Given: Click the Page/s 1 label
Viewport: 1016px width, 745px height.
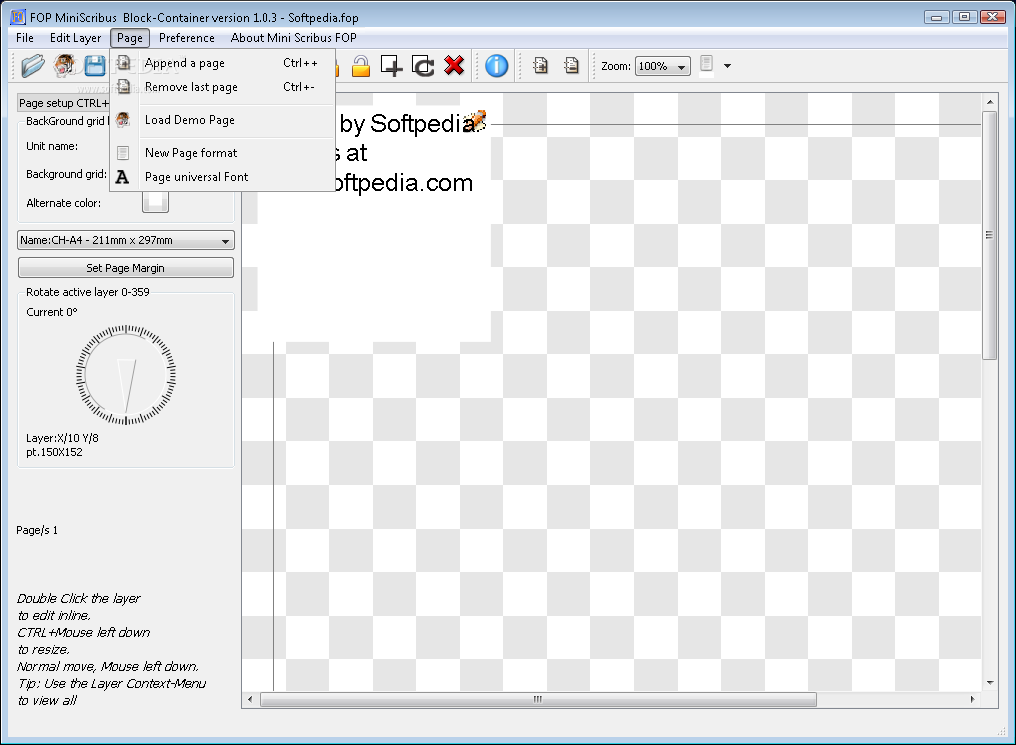Looking at the screenshot, I should [37, 530].
